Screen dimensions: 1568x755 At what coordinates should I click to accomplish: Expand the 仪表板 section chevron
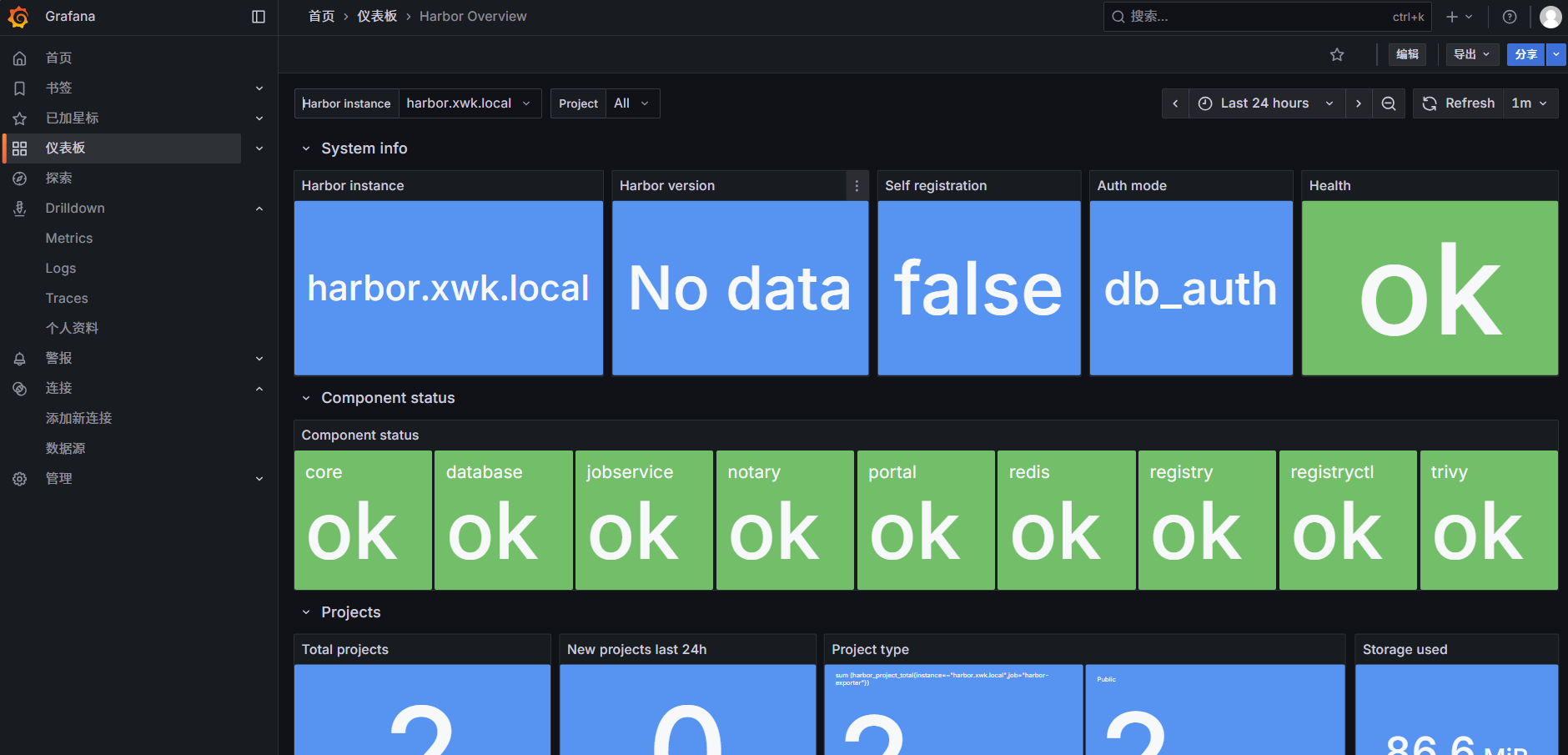(x=259, y=148)
